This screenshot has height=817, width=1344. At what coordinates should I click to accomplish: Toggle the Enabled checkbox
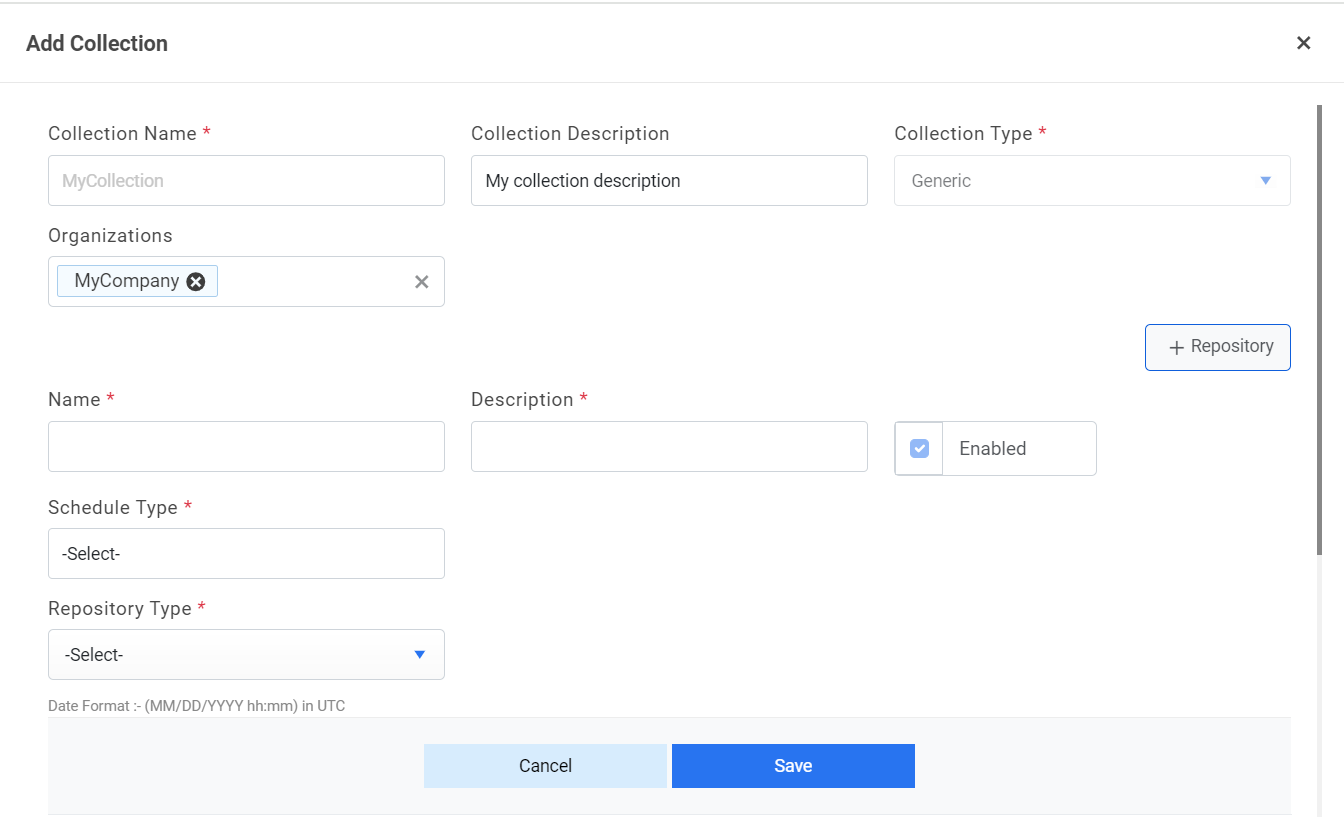click(x=920, y=449)
